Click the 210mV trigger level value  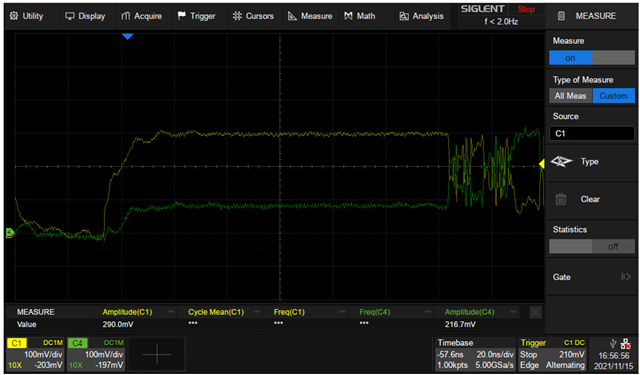pos(571,354)
